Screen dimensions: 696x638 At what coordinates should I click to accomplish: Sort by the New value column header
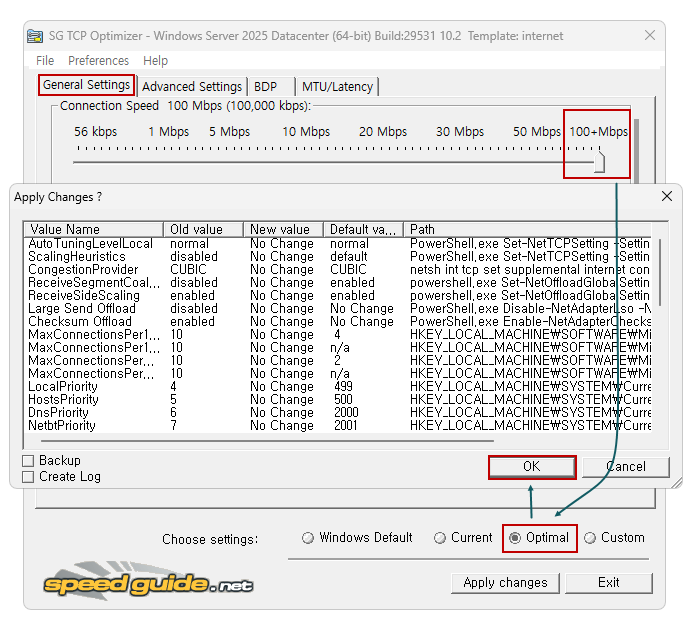pyautogui.click(x=283, y=230)
